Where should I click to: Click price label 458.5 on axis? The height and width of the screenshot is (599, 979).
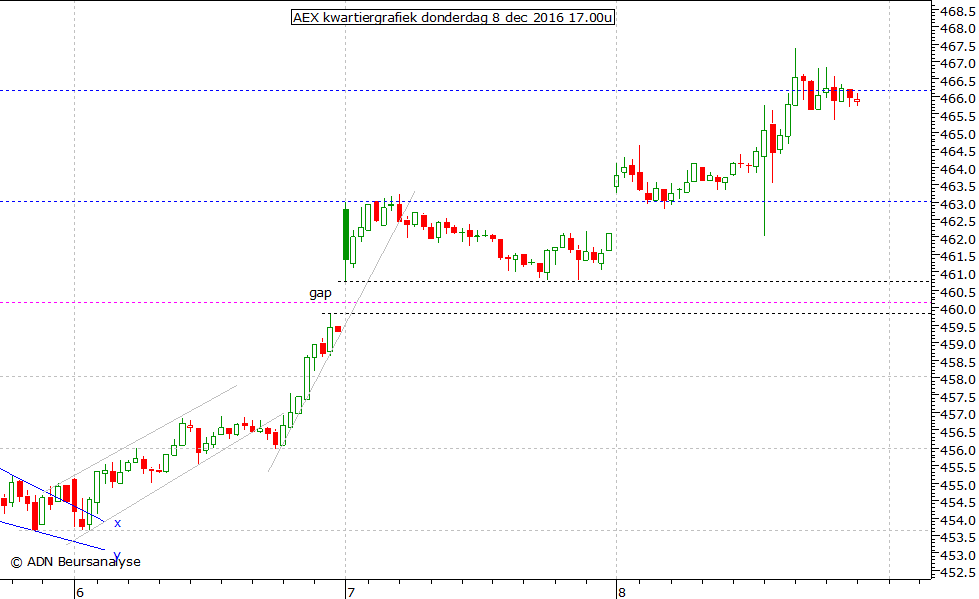pyautogui.click(x=958, y=362)
